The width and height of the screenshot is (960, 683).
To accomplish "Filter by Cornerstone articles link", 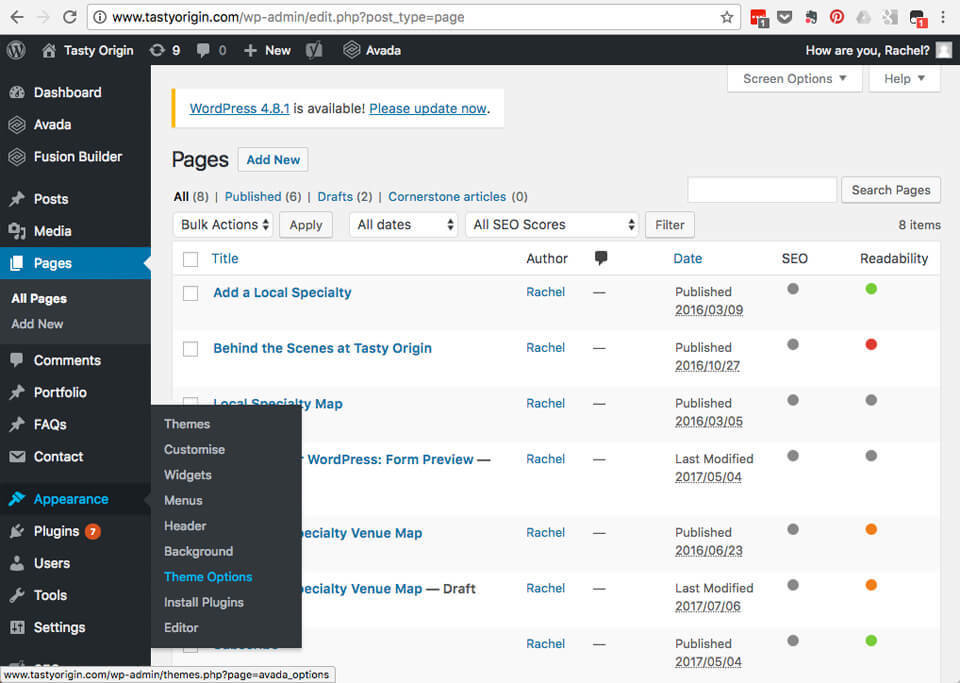I will 447,196.
